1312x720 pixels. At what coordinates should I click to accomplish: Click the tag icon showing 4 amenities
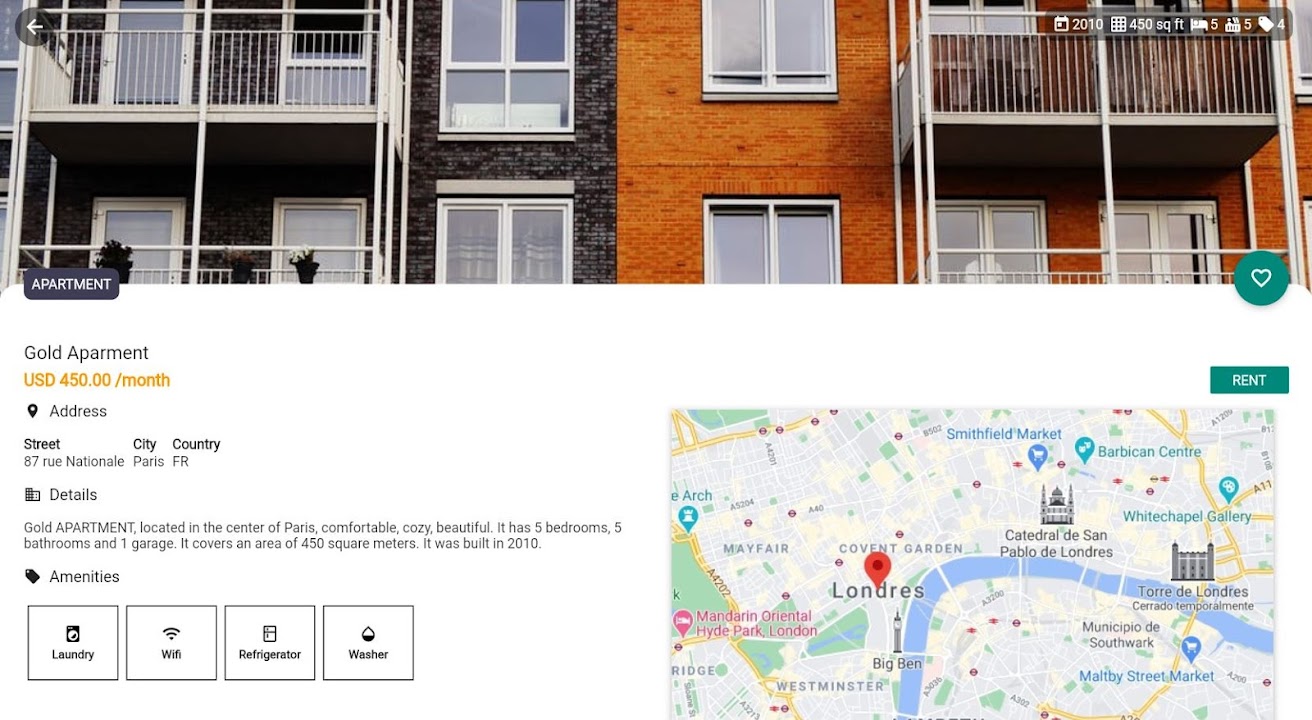[1265, 24]
